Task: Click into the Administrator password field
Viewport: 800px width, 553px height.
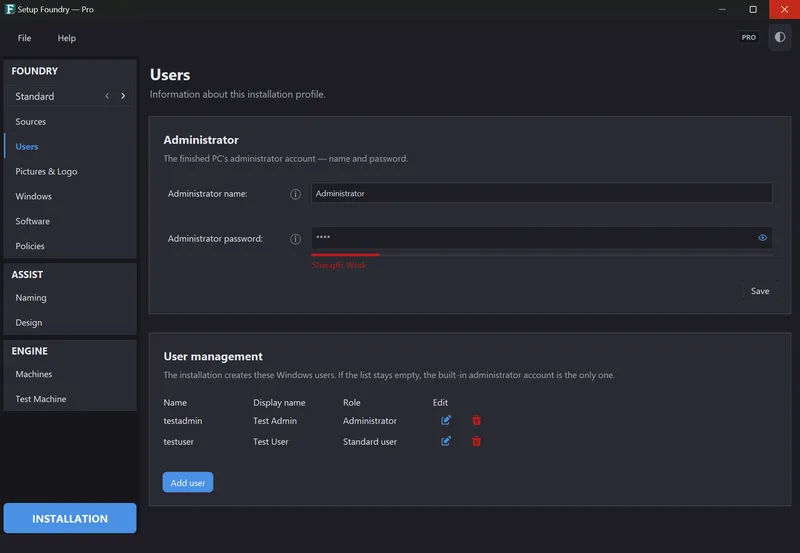Action: click(541, 238)
